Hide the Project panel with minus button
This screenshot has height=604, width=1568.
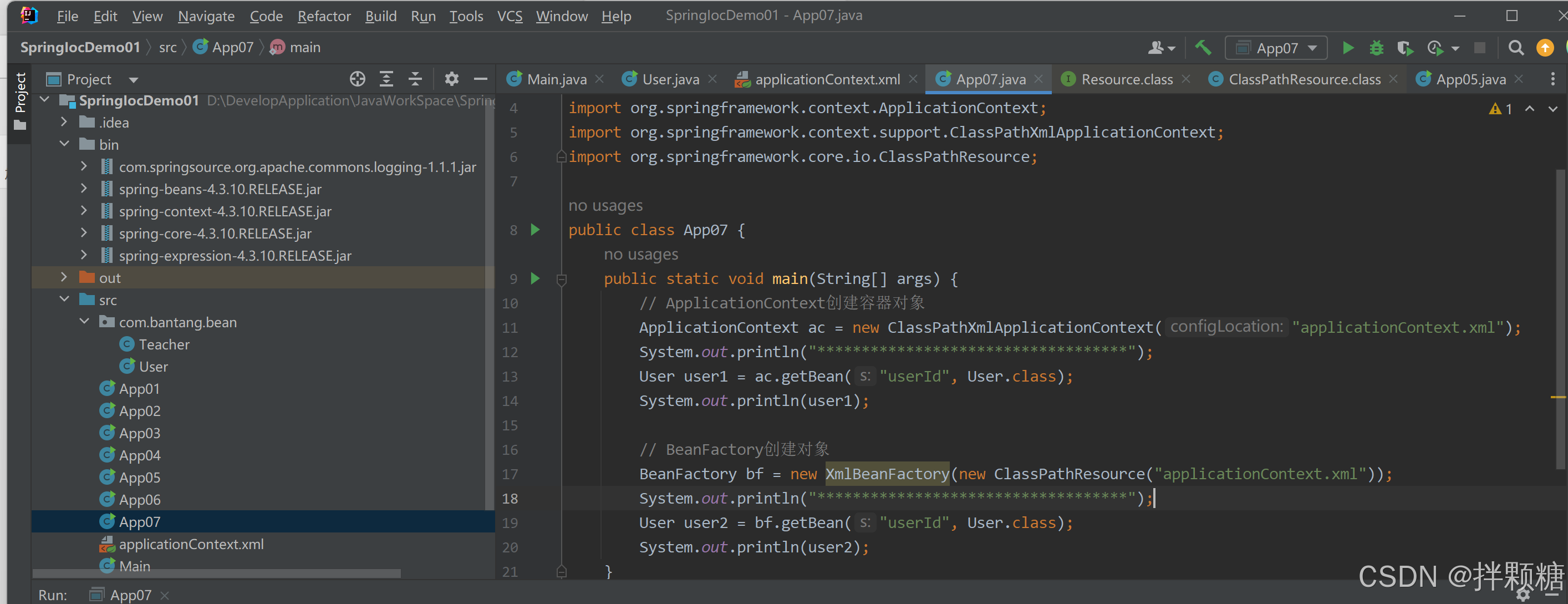point(480,79)
